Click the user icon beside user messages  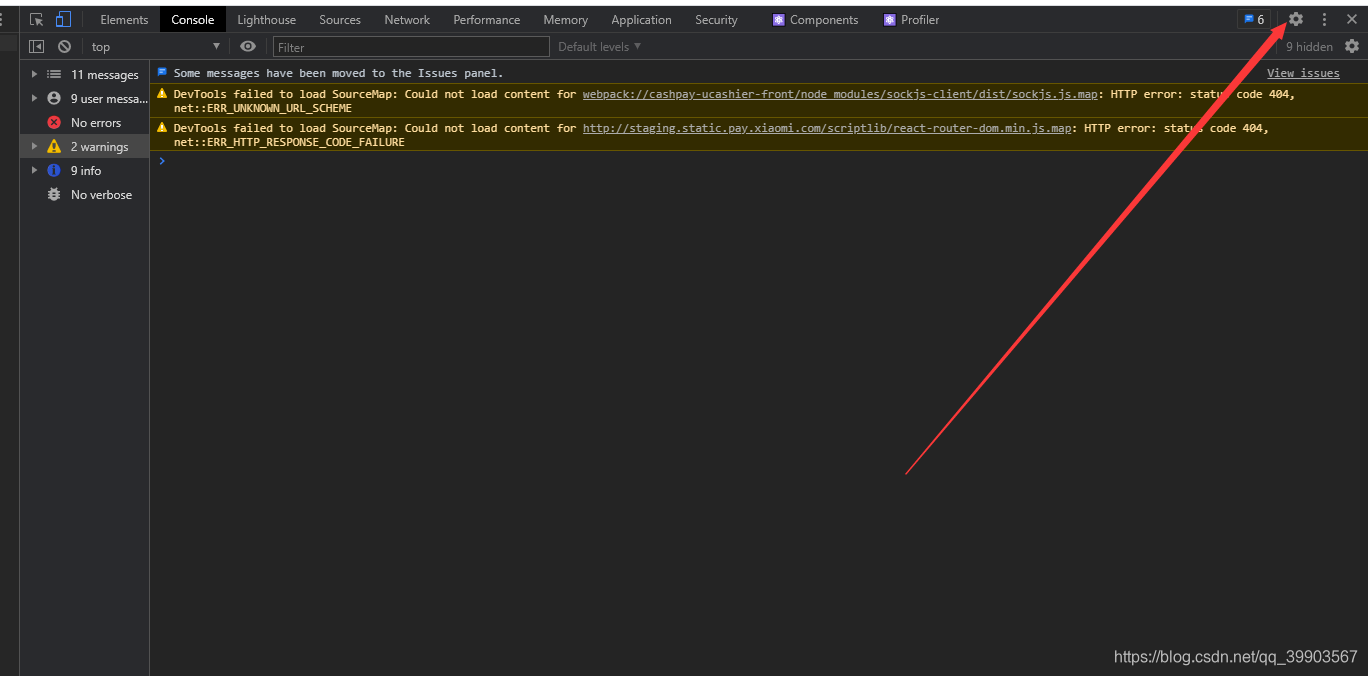coord(54,98)
